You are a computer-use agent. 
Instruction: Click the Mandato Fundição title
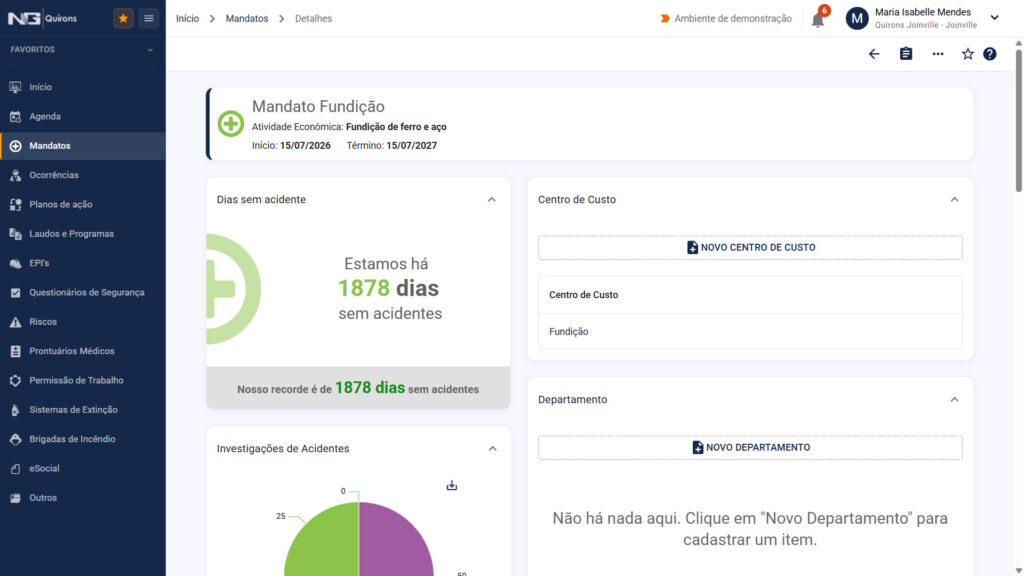coord(318,106)
